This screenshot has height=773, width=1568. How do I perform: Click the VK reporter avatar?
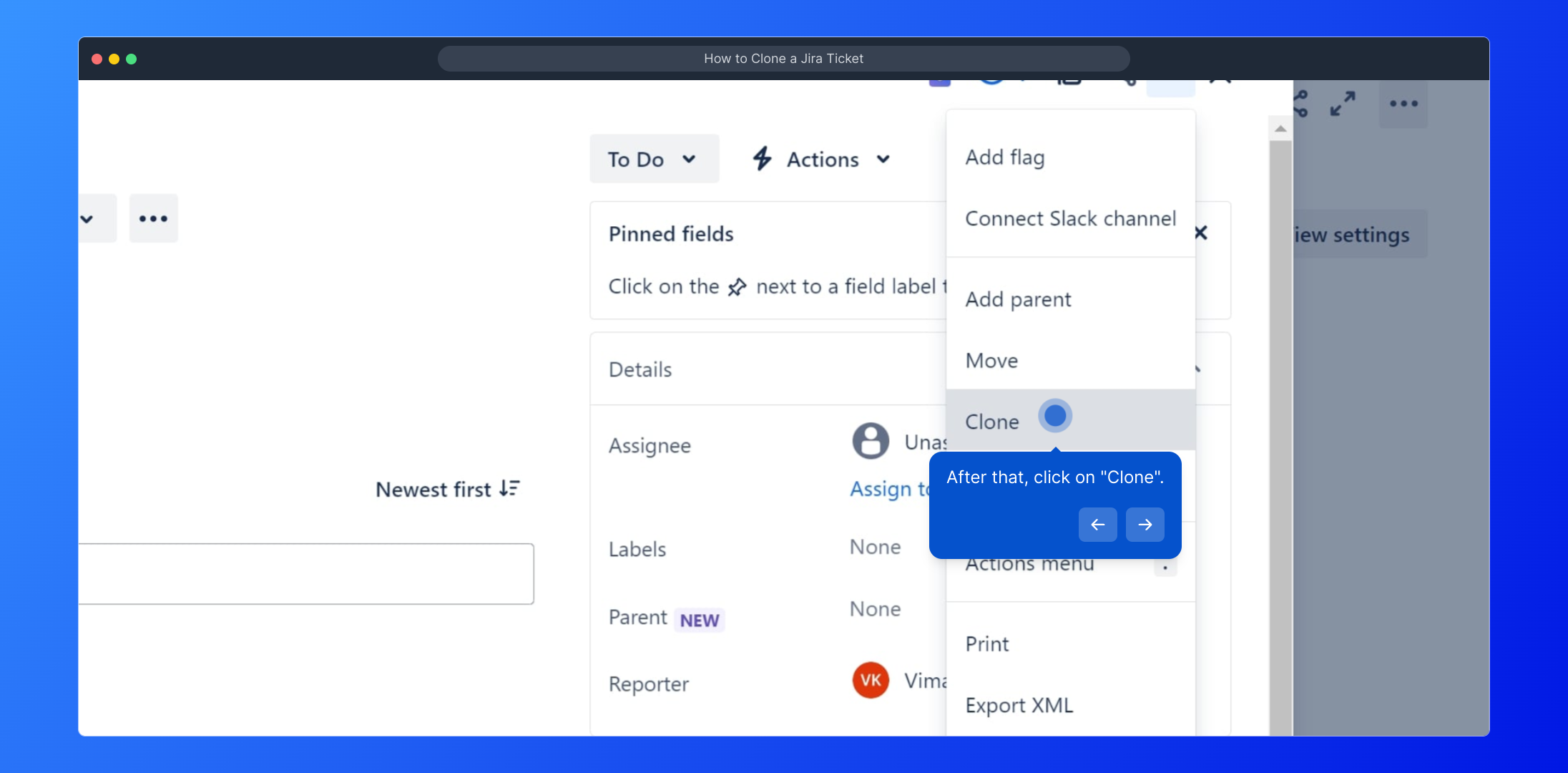coord(871,680)
